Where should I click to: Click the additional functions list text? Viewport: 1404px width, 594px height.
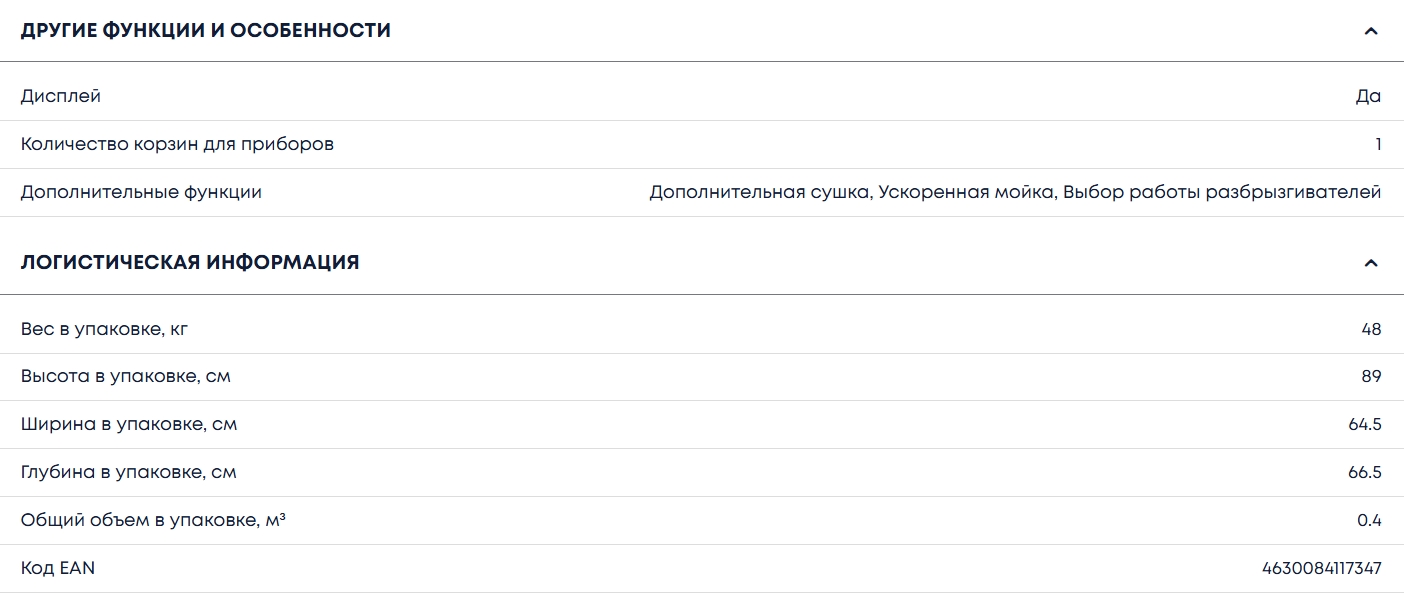click(1015, 192)
